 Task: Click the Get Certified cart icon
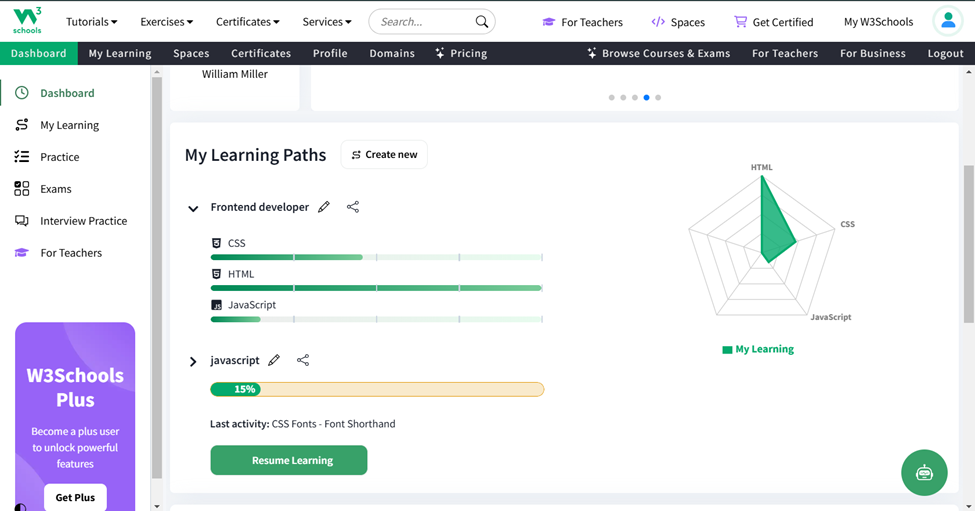pyautogui.click(x=740, y=22)
